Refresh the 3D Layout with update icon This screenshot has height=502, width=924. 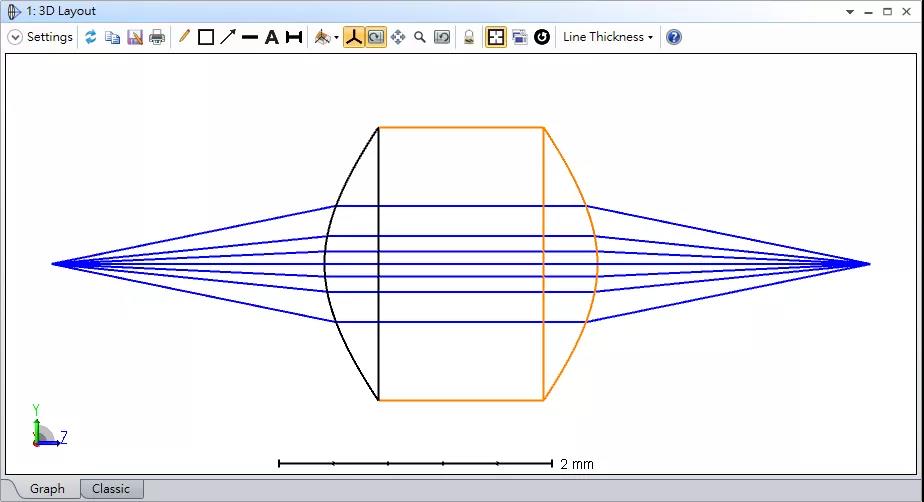[90, 37]
